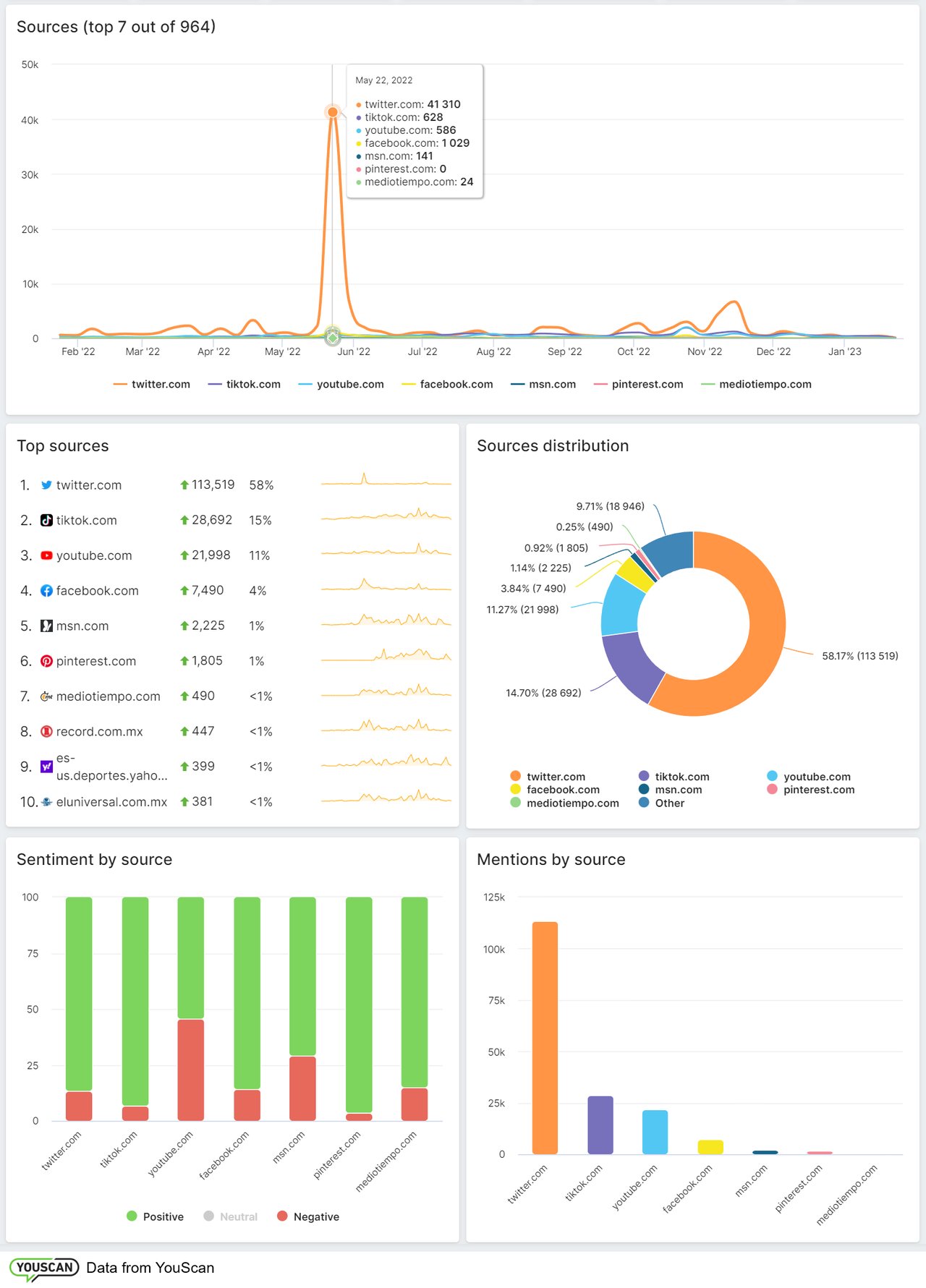The height and width of the screenshot is (1288, 926).
Task: Open mediotiempo.com in Top sources list
Action: point(108,696)
